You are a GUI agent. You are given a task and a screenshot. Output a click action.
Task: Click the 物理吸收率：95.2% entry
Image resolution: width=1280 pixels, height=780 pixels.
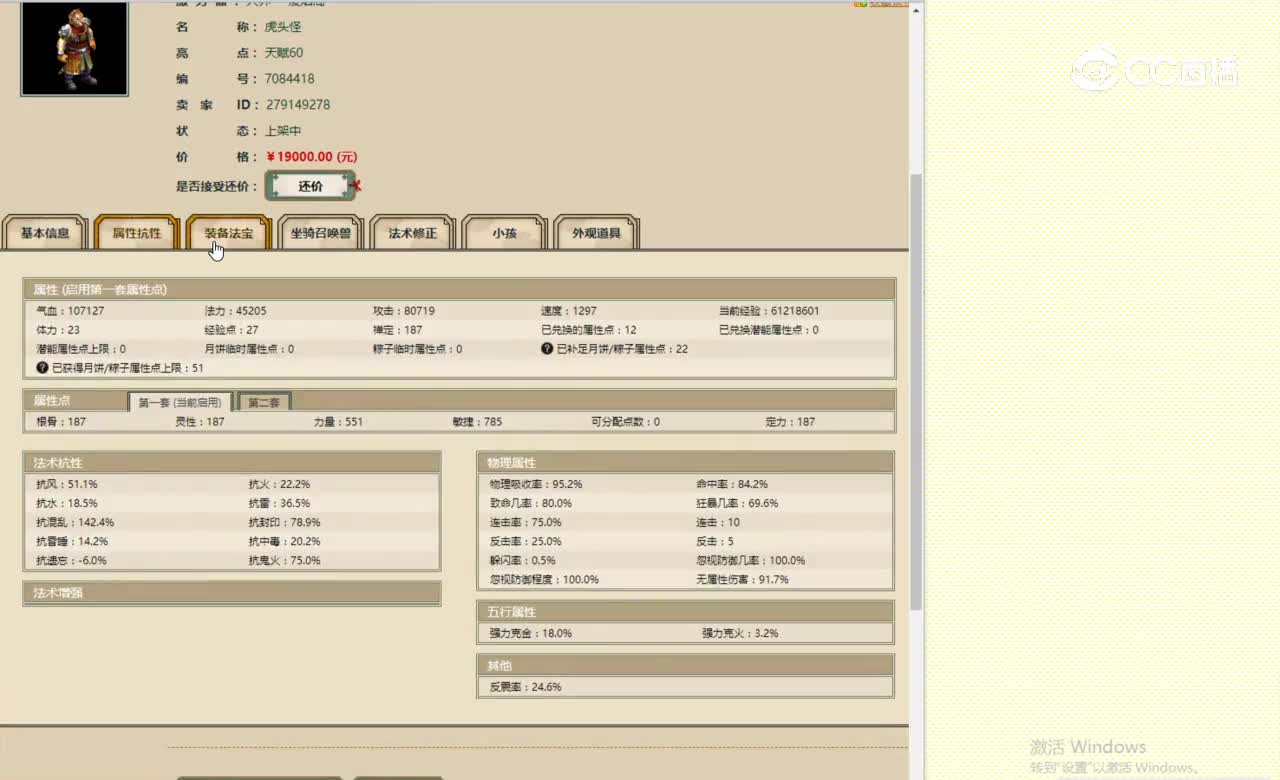coord(536,484)
